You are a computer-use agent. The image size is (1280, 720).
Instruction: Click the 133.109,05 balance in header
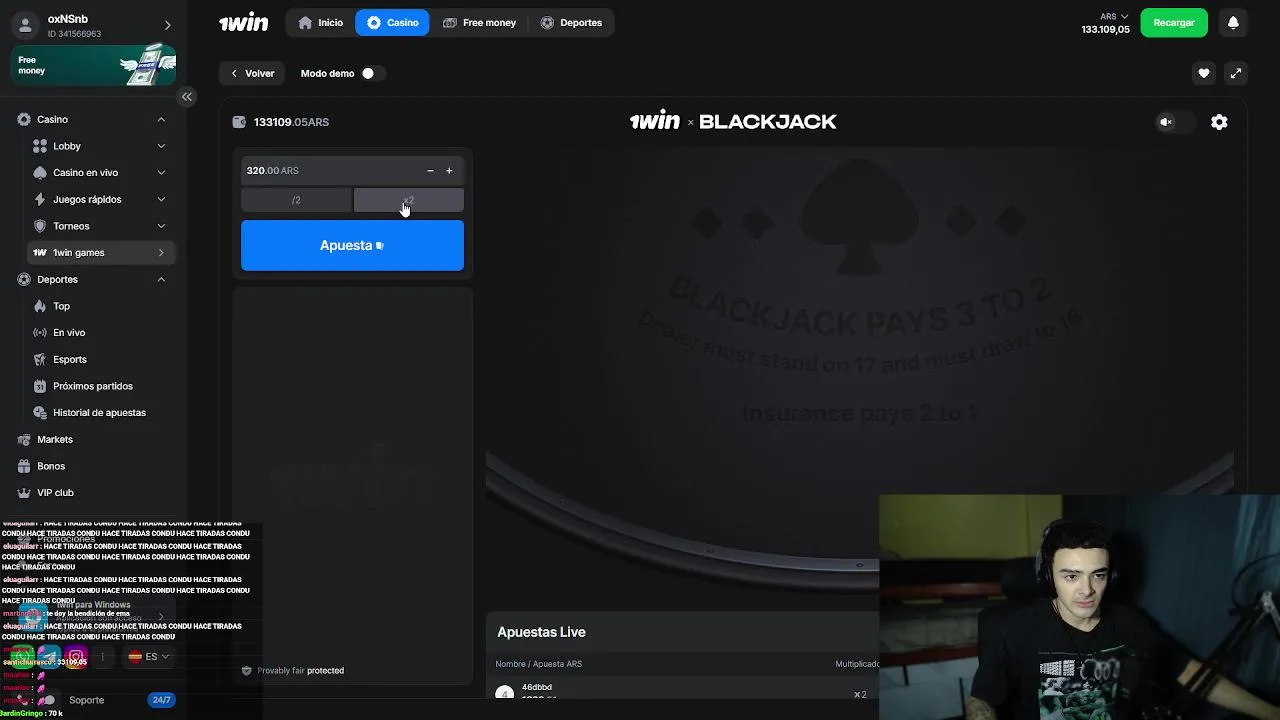1105,30
